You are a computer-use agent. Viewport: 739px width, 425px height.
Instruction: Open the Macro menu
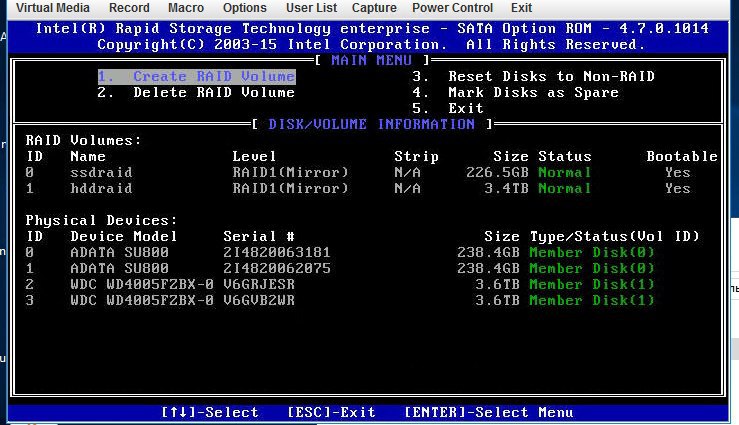[186, 8]
